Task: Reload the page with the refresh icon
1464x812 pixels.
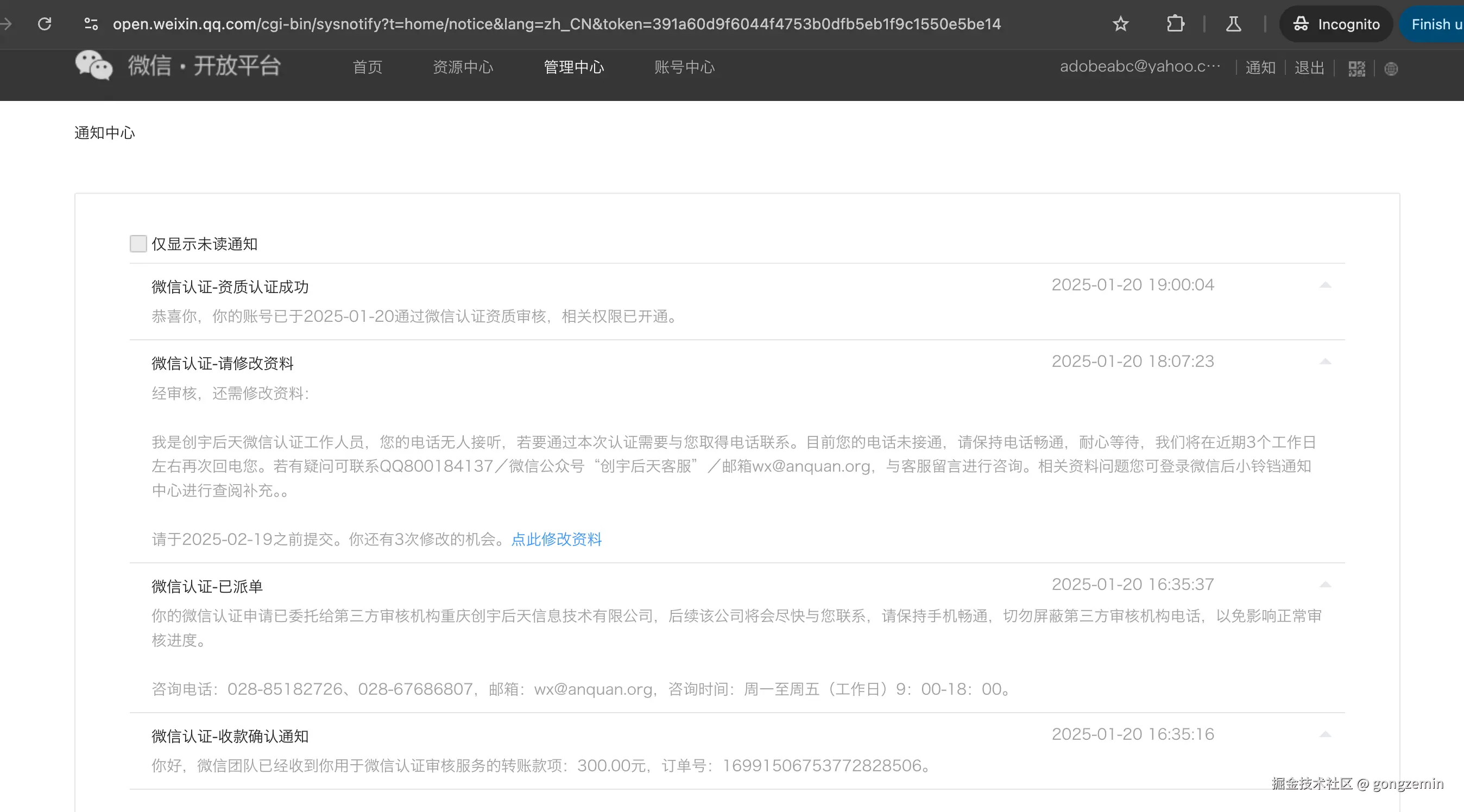Action: coord(45,24)
